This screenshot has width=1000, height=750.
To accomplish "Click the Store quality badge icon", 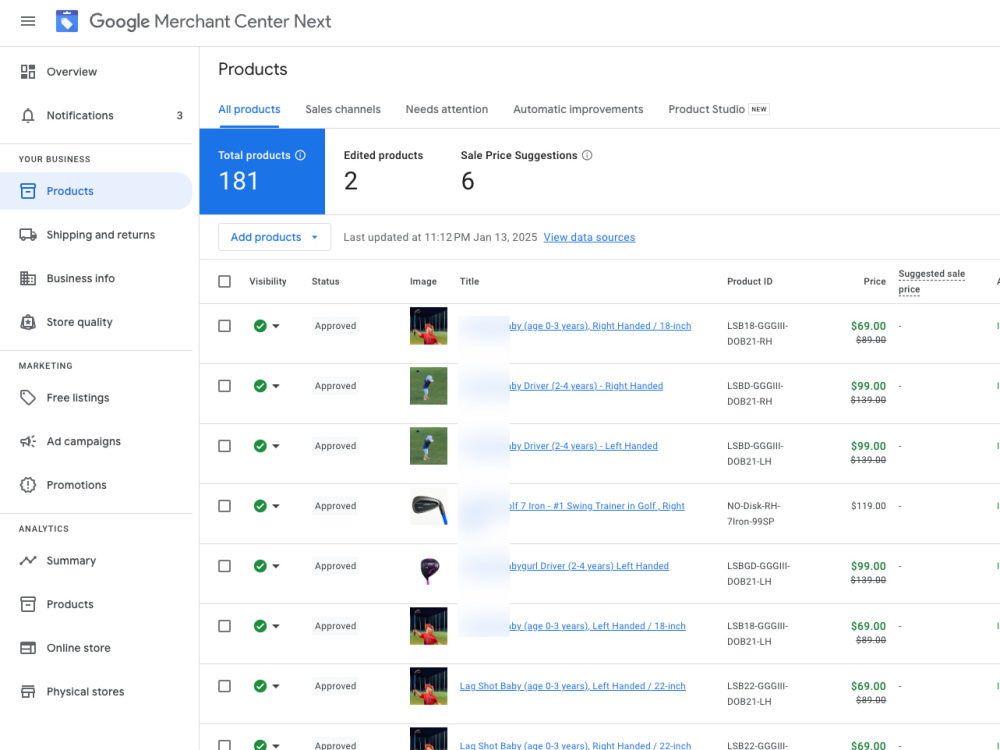I will click(28, 322).
